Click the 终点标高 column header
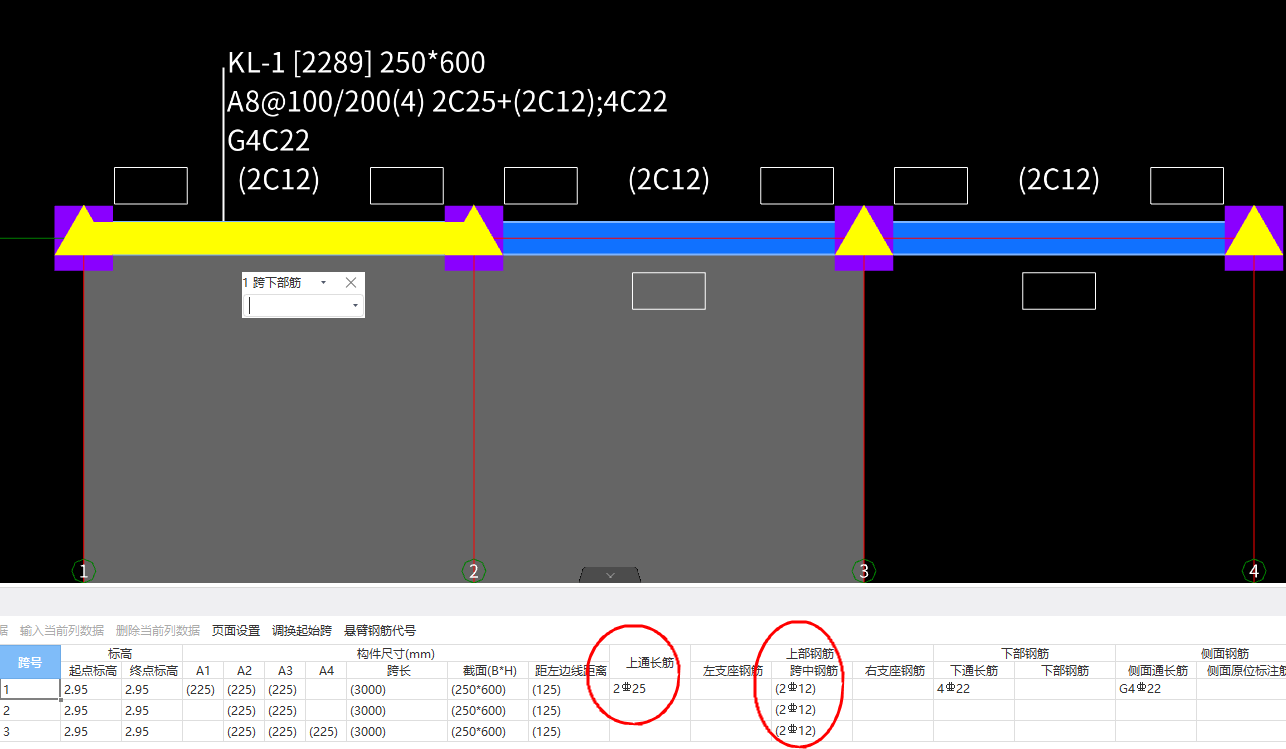 coord(153,671)
